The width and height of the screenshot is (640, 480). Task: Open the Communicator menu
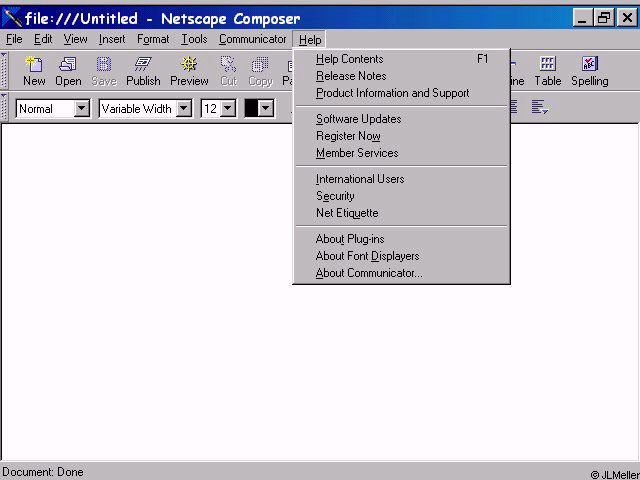click(x=252, y=39)
